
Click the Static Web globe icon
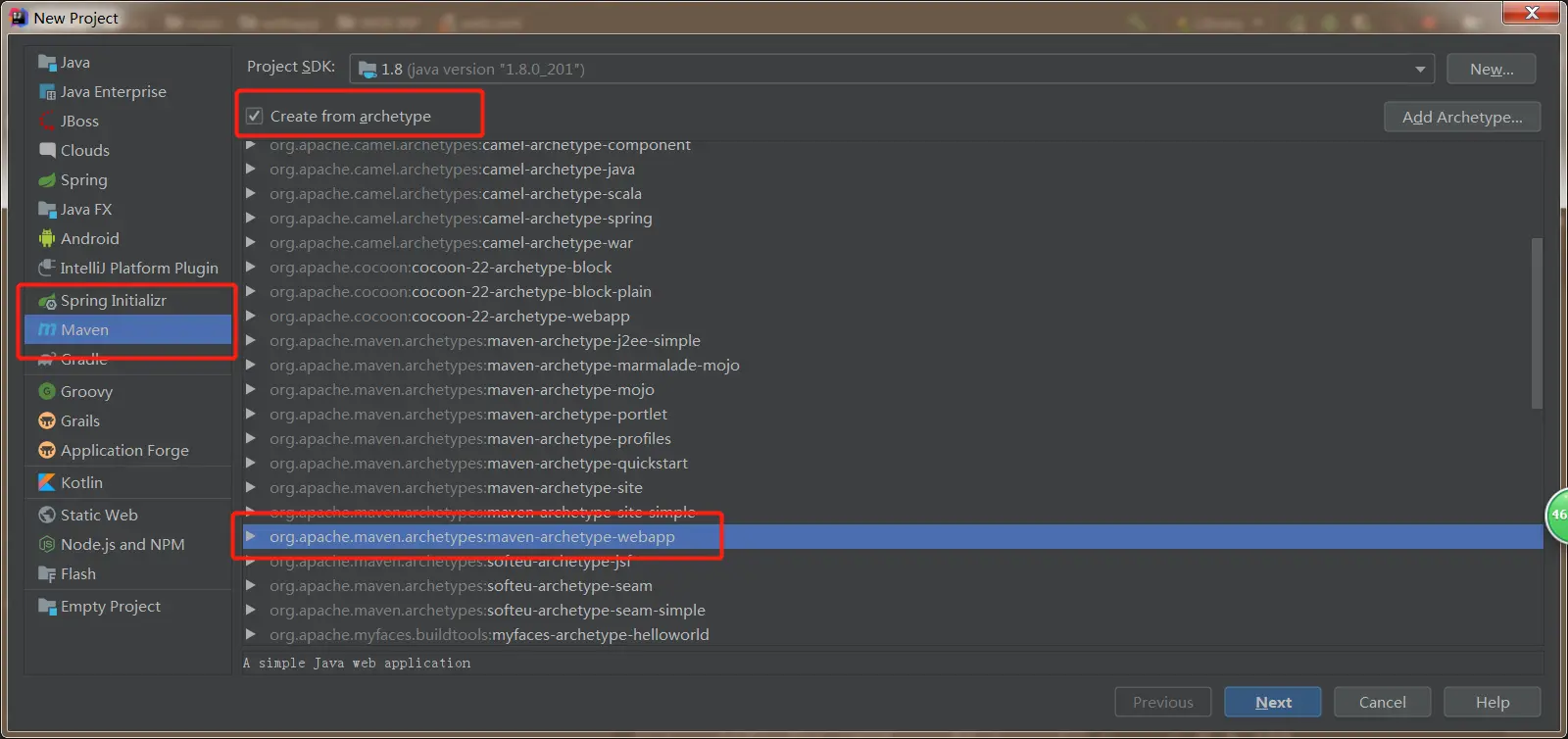click(x=47, y=516)
